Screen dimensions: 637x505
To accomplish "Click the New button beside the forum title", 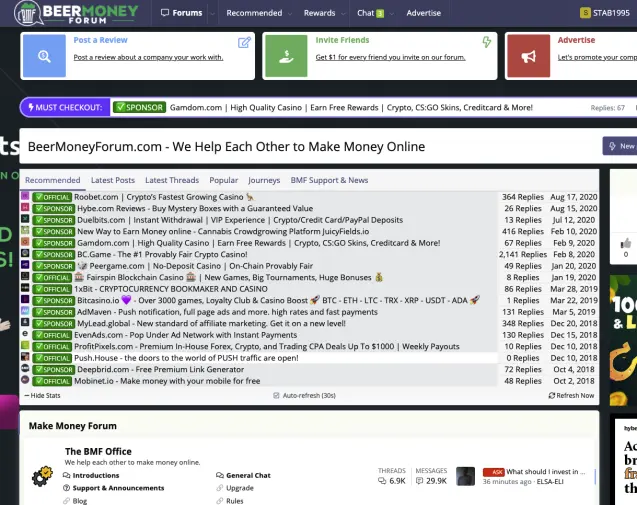I will [620, 146].
